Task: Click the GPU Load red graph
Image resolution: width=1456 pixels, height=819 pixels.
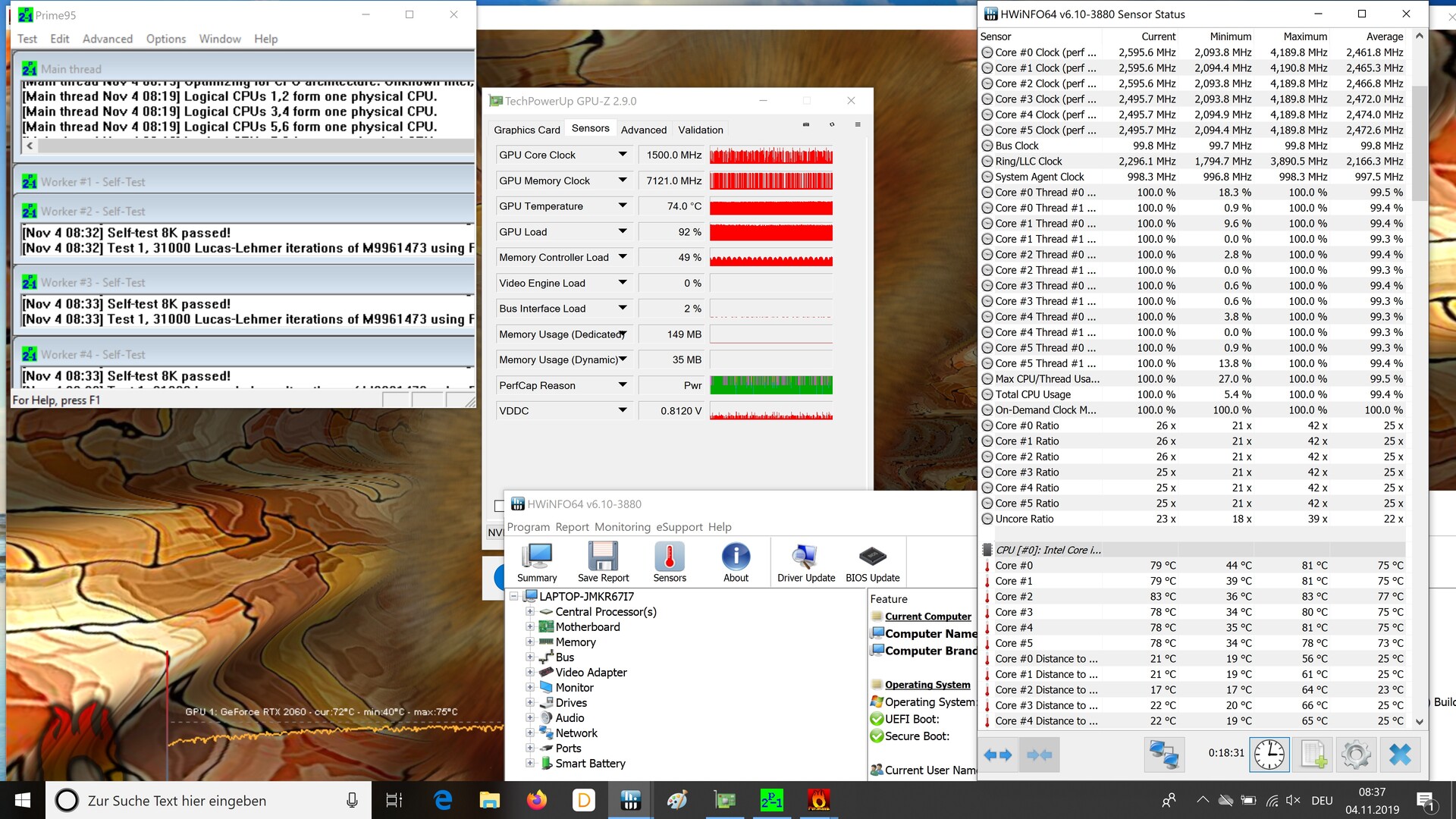Action: (771, 232)
